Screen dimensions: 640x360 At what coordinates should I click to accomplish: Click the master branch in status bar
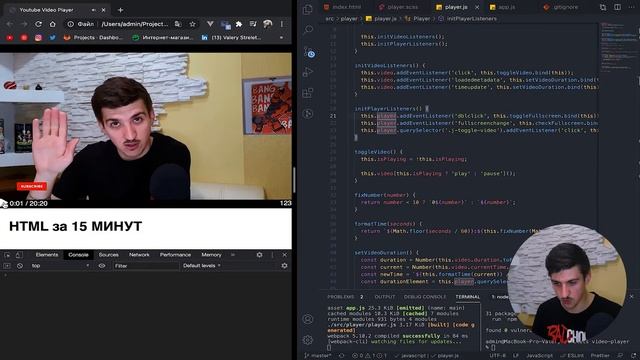point(318,356)
